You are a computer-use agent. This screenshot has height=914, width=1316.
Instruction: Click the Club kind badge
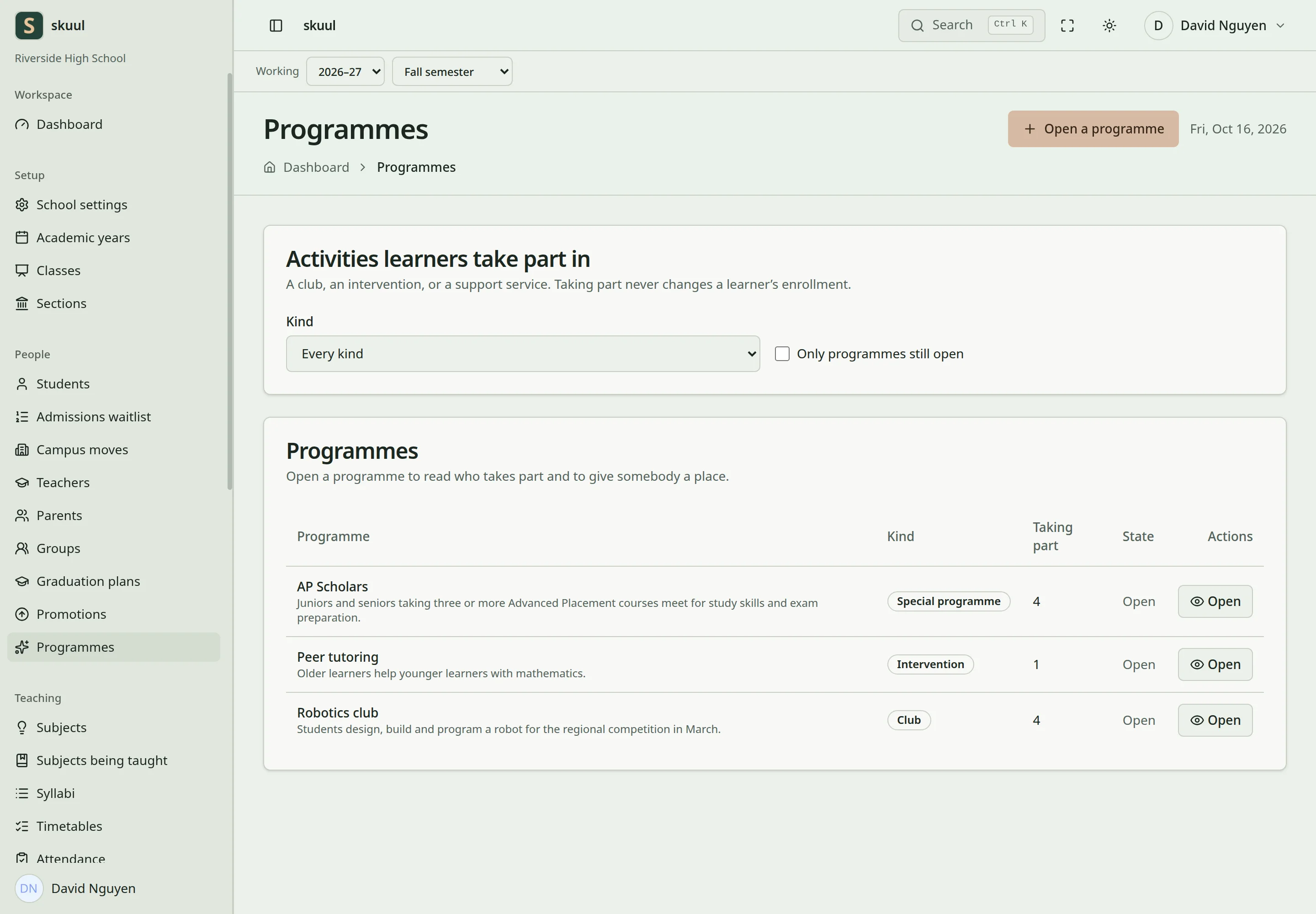point(909,720)
